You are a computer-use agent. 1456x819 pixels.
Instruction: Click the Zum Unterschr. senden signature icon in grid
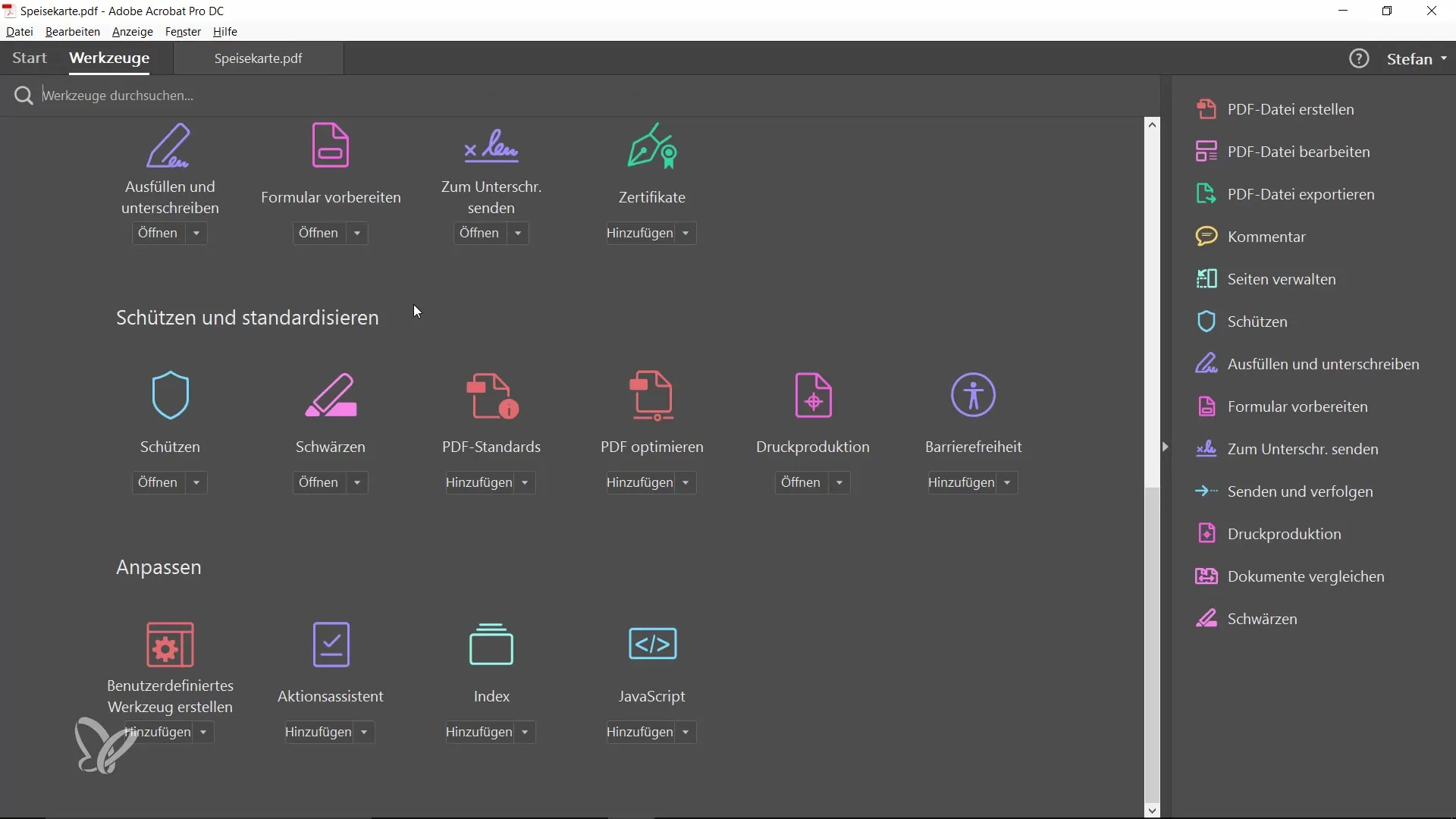(491, 146)
